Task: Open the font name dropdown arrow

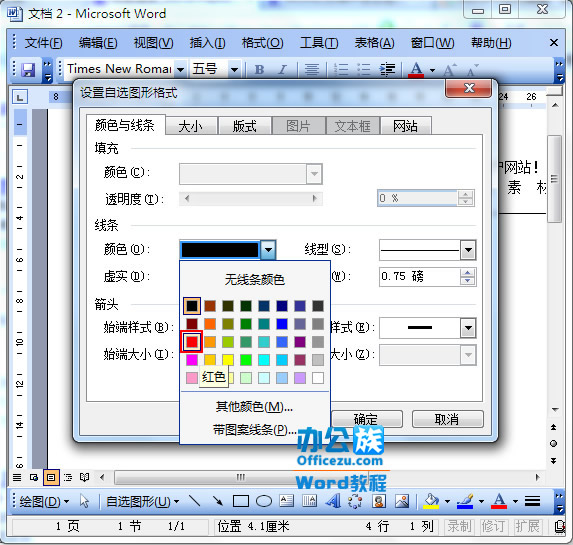Action: pyautogui.click(x=180, y=69)
